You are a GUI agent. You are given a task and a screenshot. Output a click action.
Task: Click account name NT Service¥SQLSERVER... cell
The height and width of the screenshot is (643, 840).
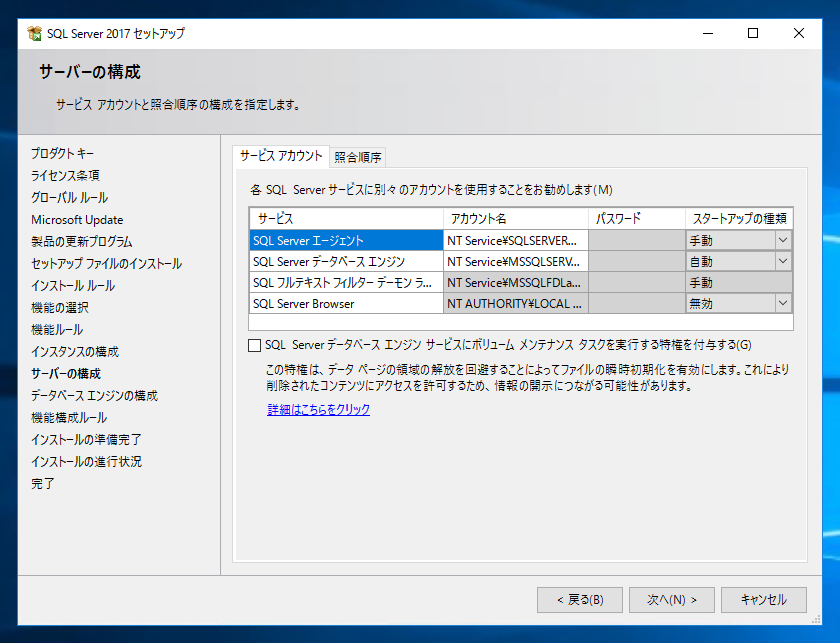click(516, 240)
